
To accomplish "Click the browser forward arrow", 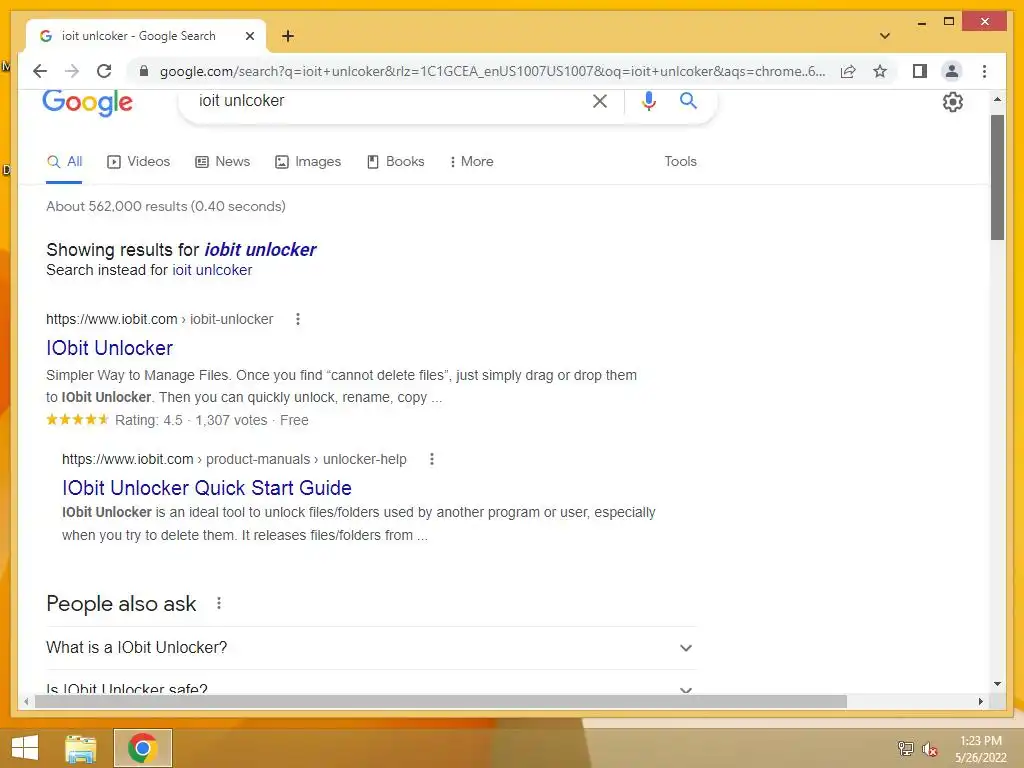I will point(72,71).
